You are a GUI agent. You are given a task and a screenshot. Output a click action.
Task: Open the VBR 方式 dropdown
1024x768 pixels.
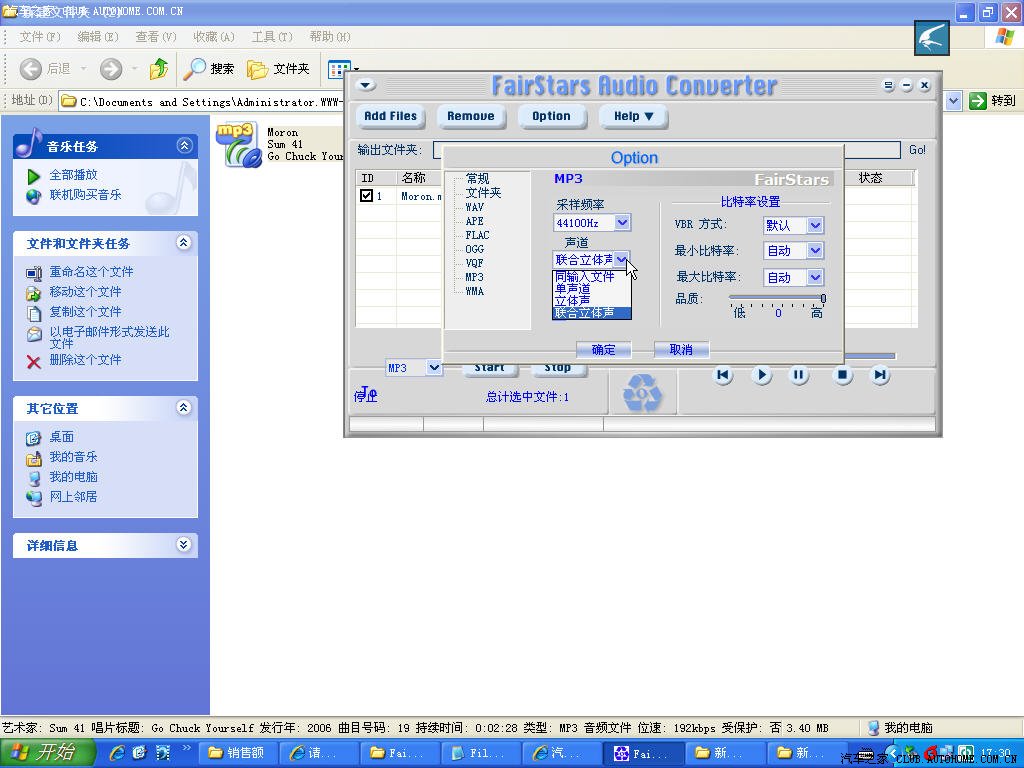(815, 225)
